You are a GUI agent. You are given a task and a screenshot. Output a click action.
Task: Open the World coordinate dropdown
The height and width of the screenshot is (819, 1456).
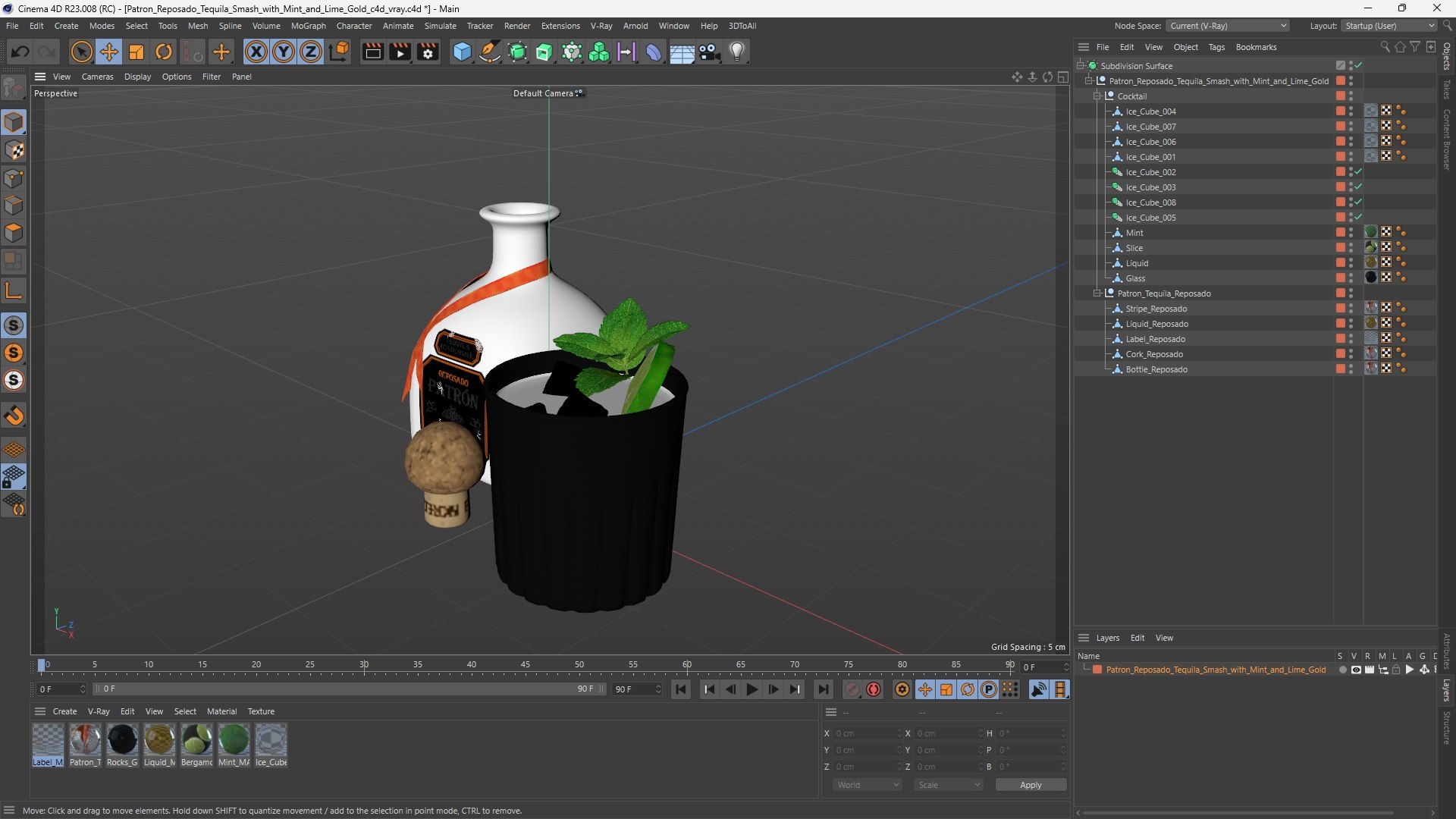[868, 785]
